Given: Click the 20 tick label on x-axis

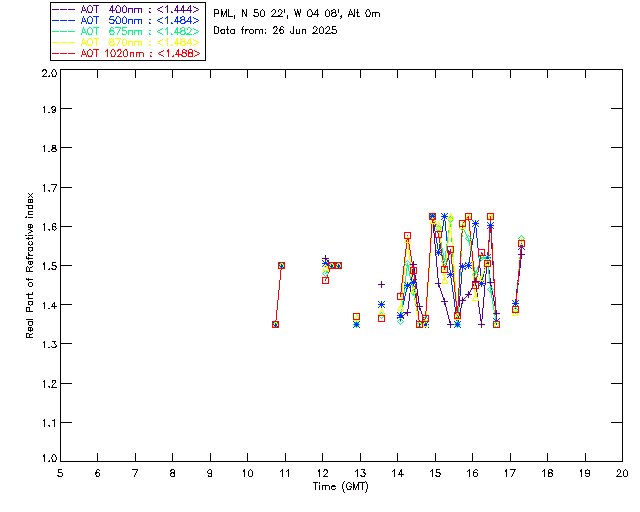Looking at the screenshot, I should [x=622, y=473].
